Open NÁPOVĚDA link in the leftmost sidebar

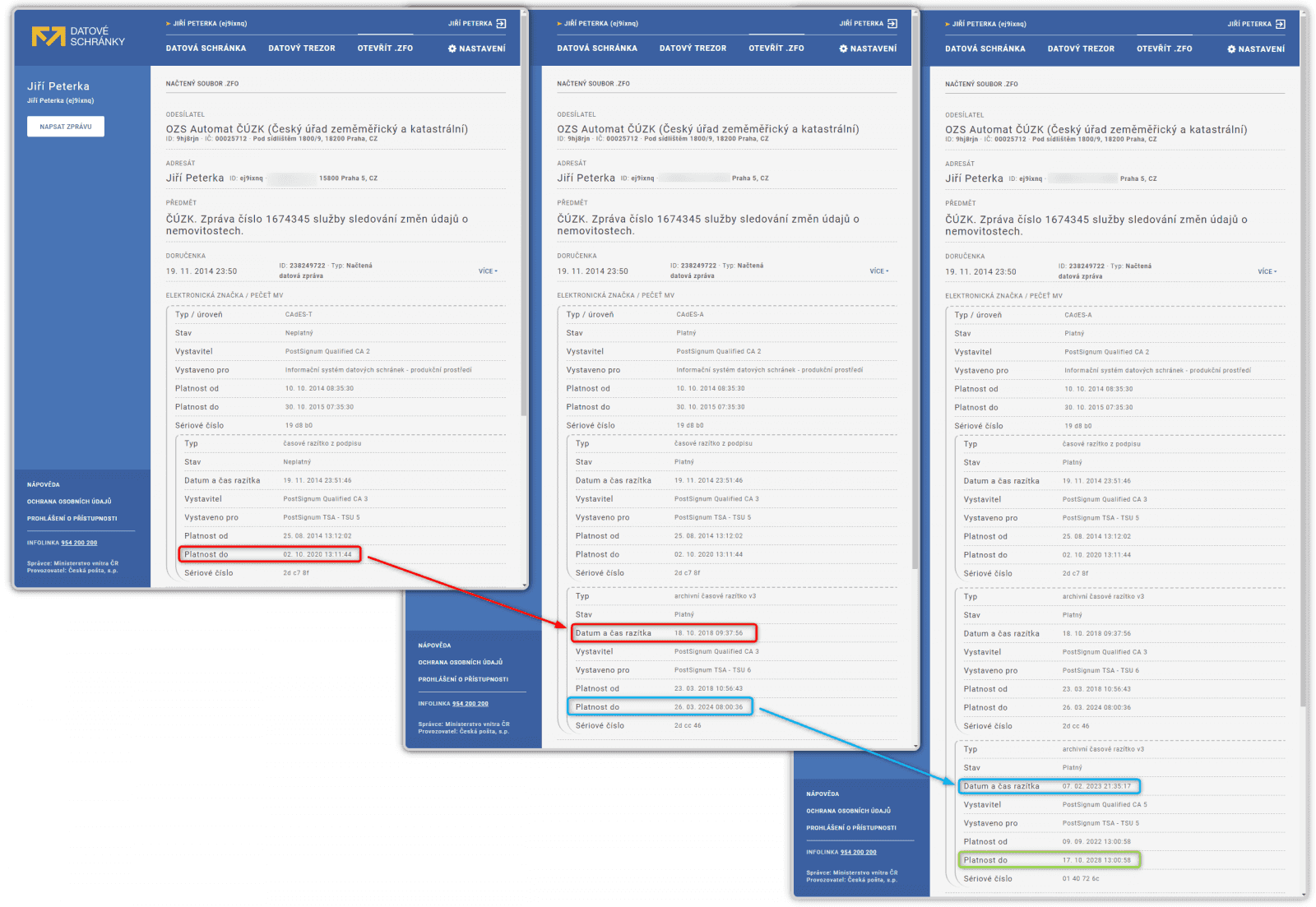(x=44, y=484)
